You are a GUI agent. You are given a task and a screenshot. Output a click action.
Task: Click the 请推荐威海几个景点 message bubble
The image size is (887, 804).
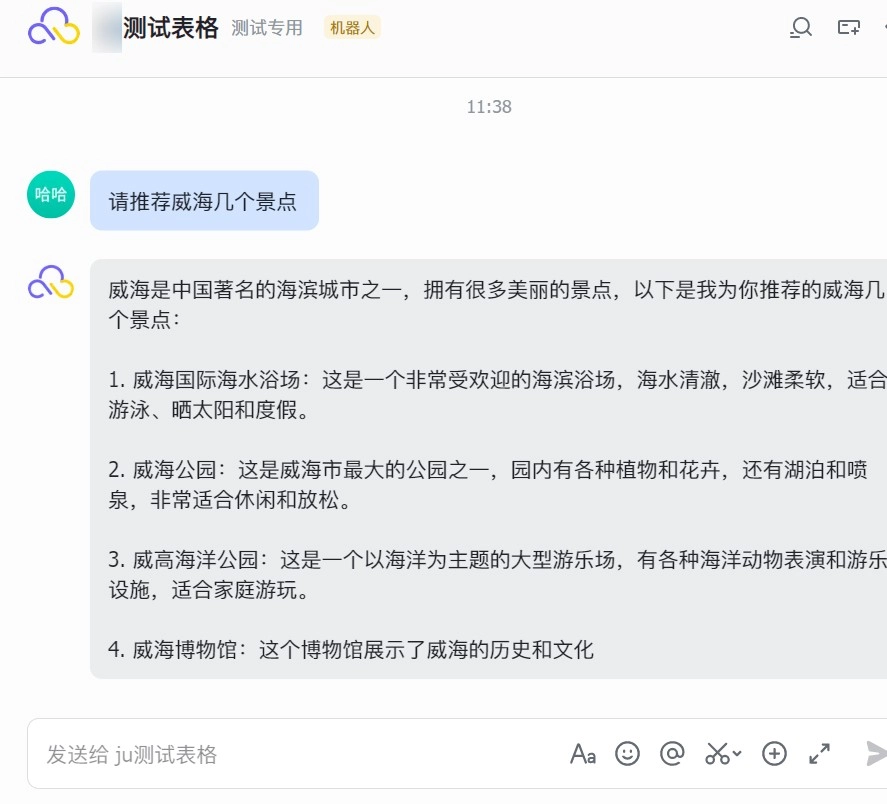coord(204,201)
